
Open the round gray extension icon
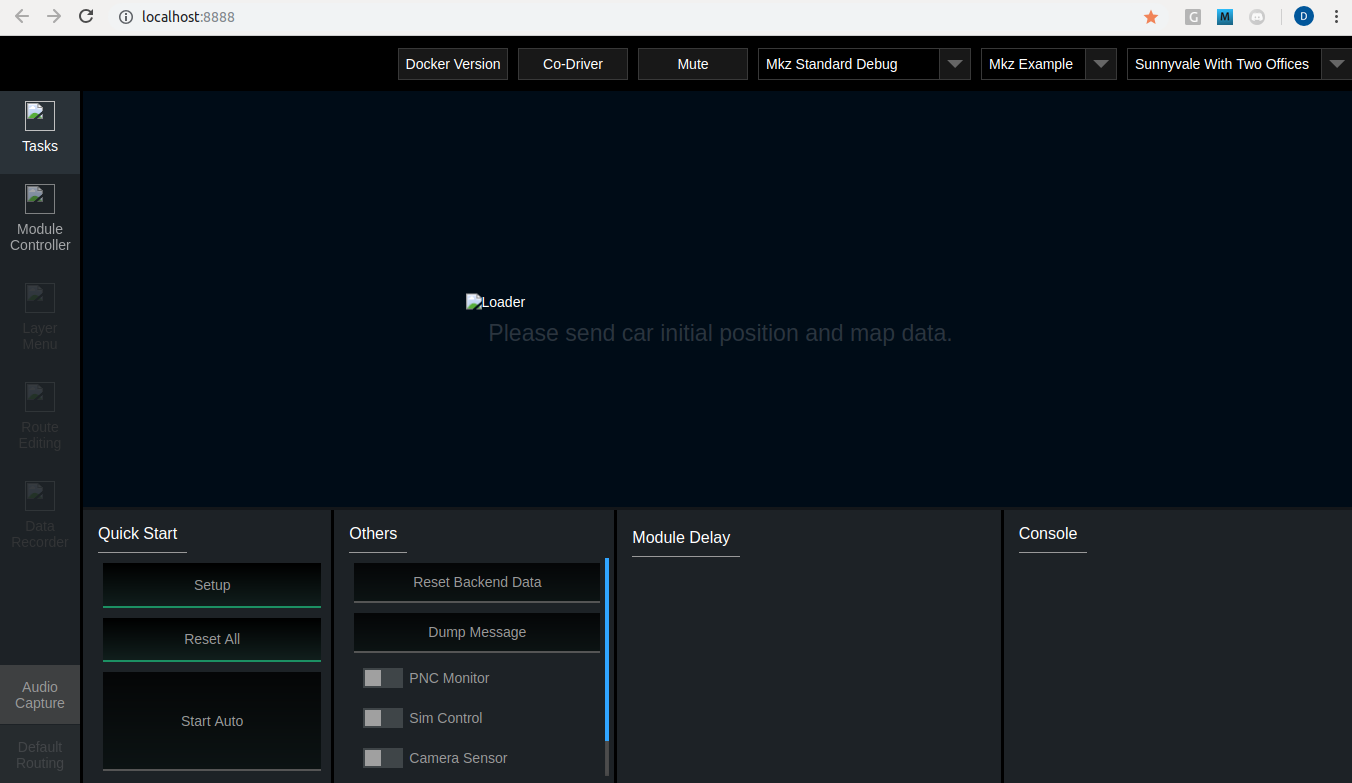click(x=1257, y=17)
